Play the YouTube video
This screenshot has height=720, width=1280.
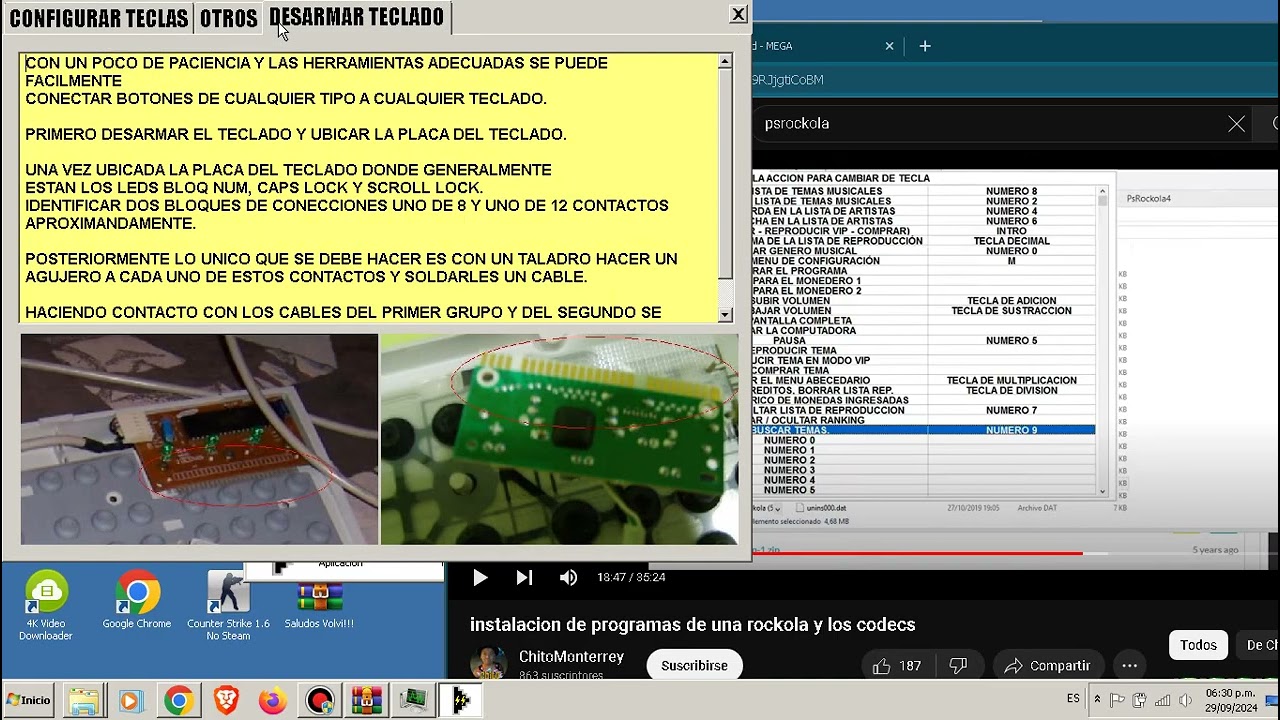[x=479, y=577]
